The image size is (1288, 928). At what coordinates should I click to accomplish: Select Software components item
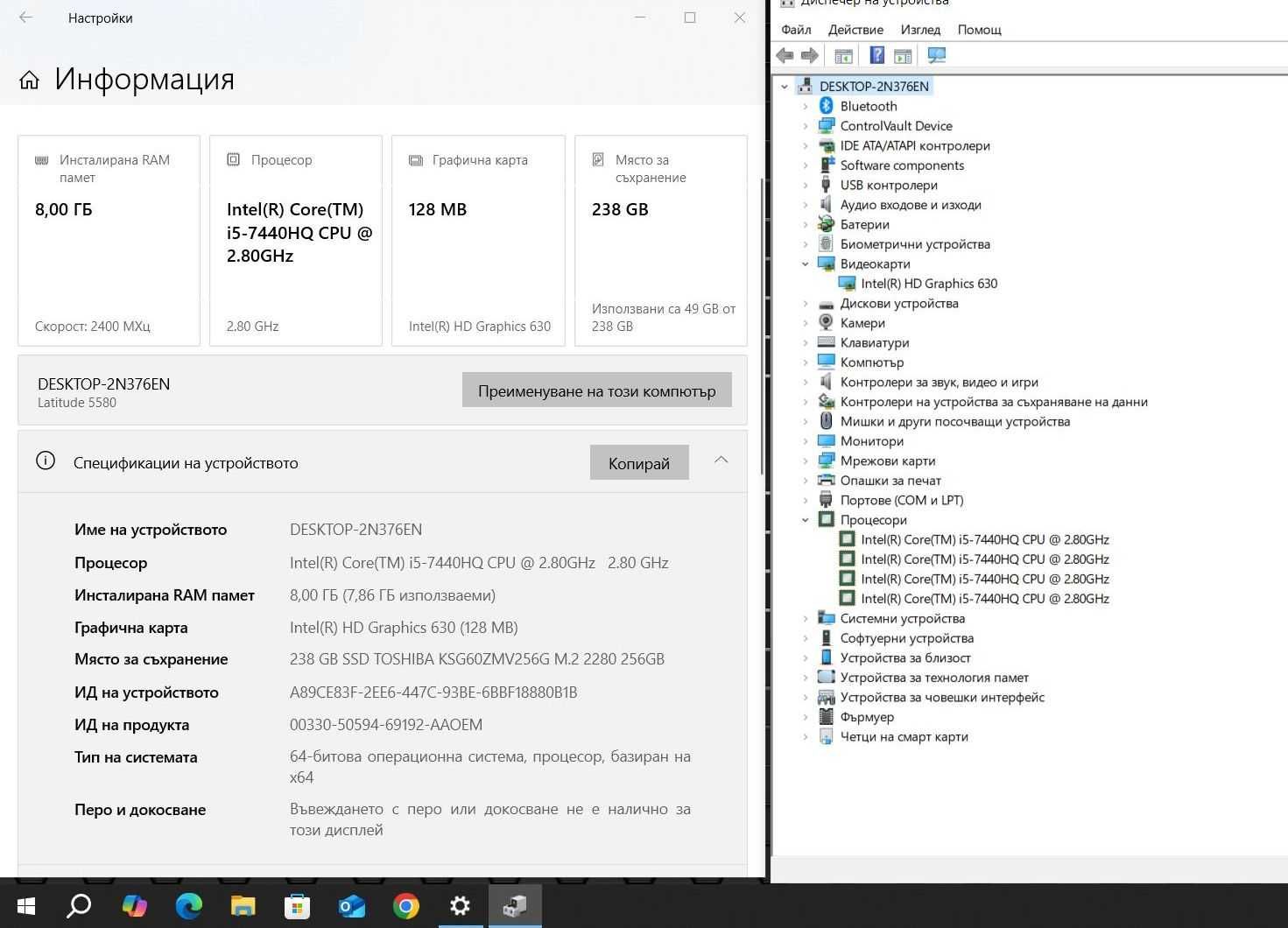pyautogui.click(x=902, y=165)
